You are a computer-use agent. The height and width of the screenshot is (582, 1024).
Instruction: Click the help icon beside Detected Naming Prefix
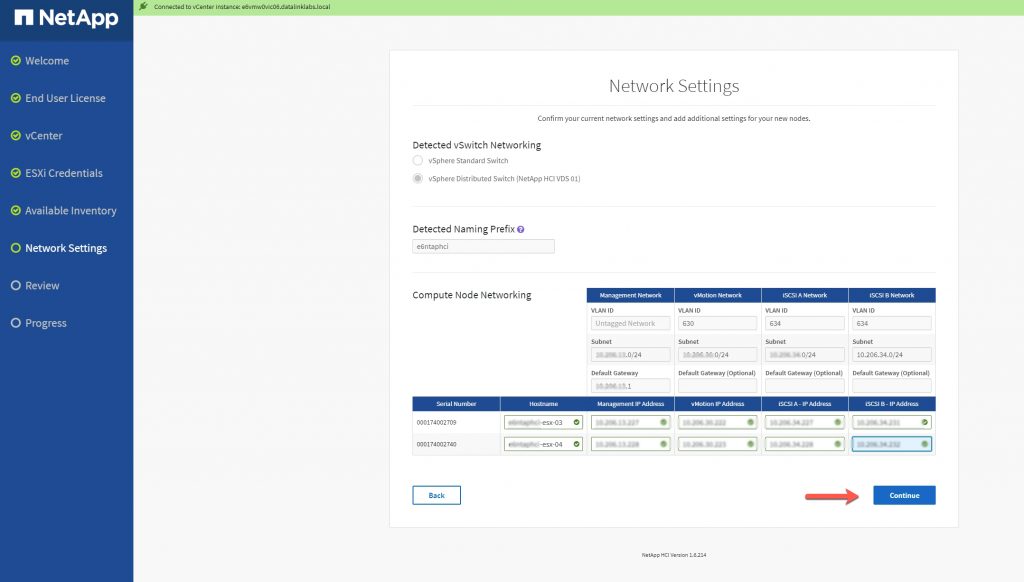520,229
